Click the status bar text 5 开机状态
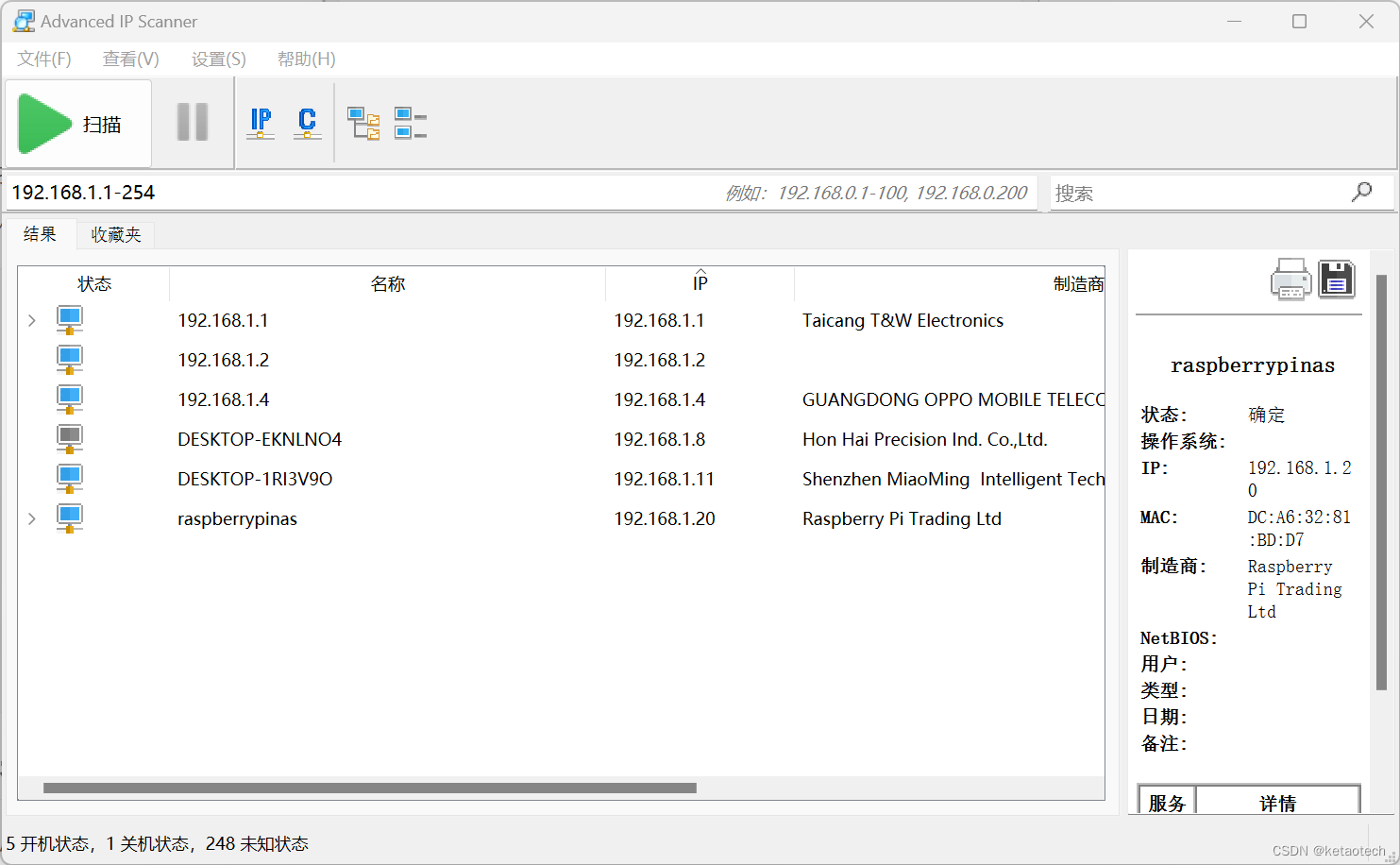 [48, 843]
